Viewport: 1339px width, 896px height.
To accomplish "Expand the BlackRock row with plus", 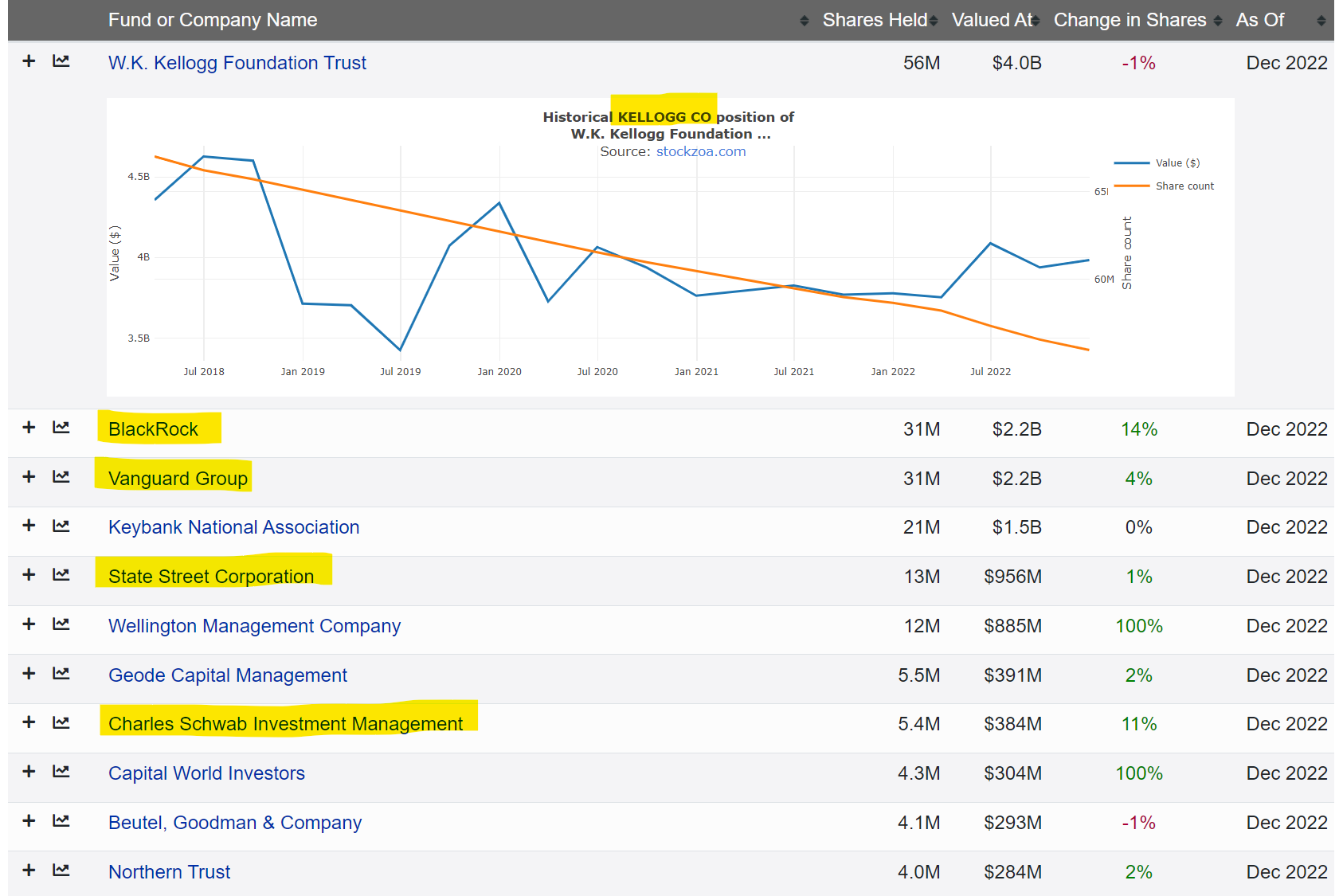I will [29, 428].
